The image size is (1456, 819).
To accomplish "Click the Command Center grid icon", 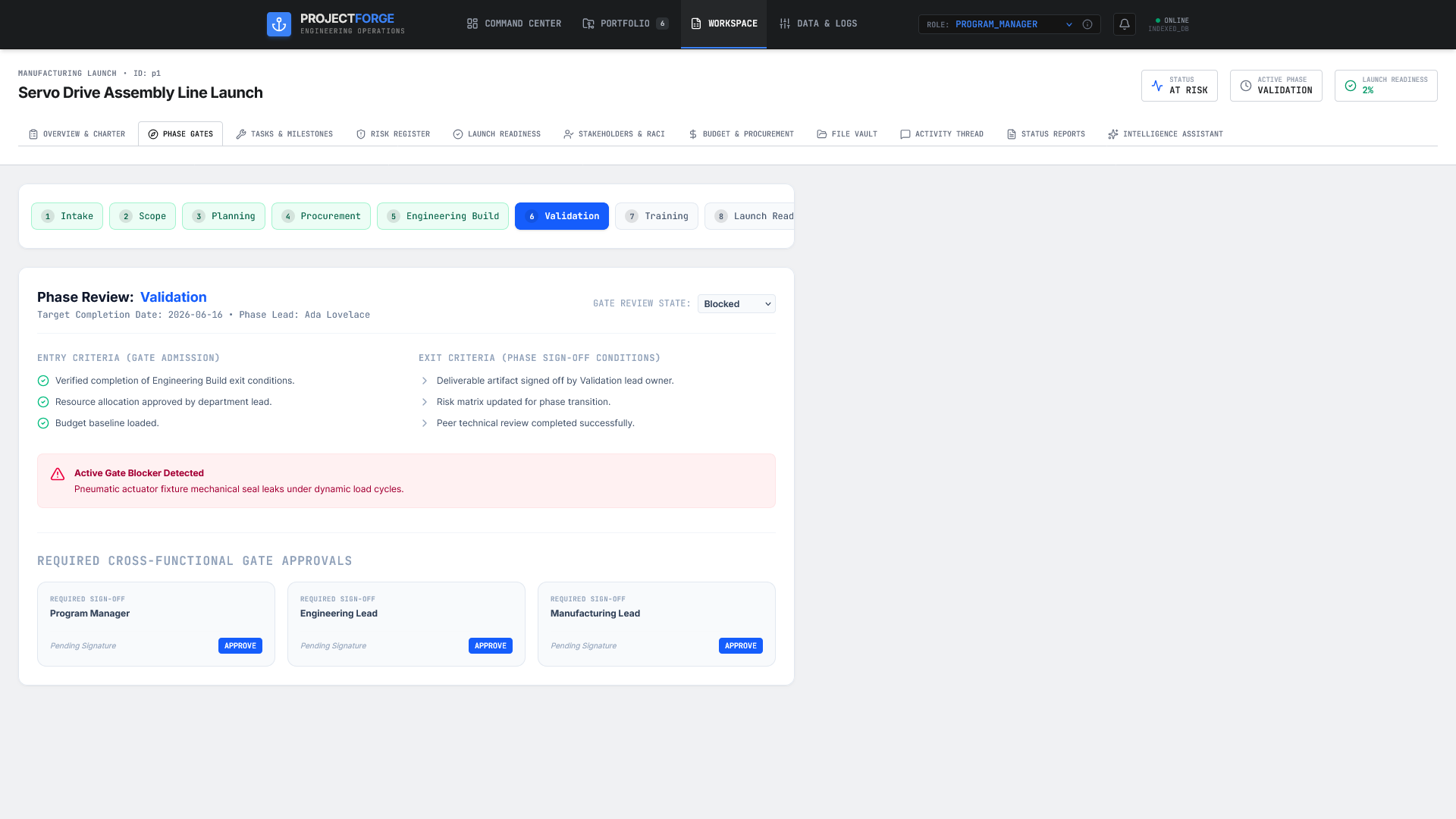I will (472, 24).
